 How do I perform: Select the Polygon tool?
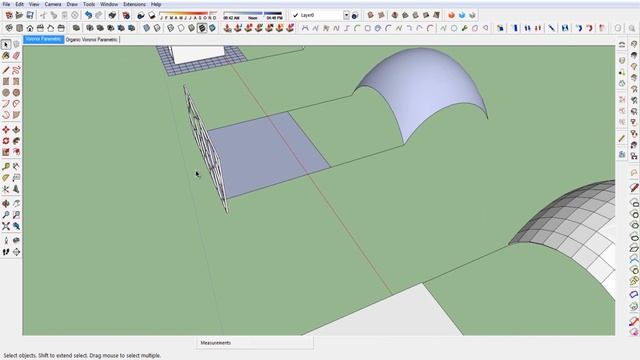click(x=16, y=93)
